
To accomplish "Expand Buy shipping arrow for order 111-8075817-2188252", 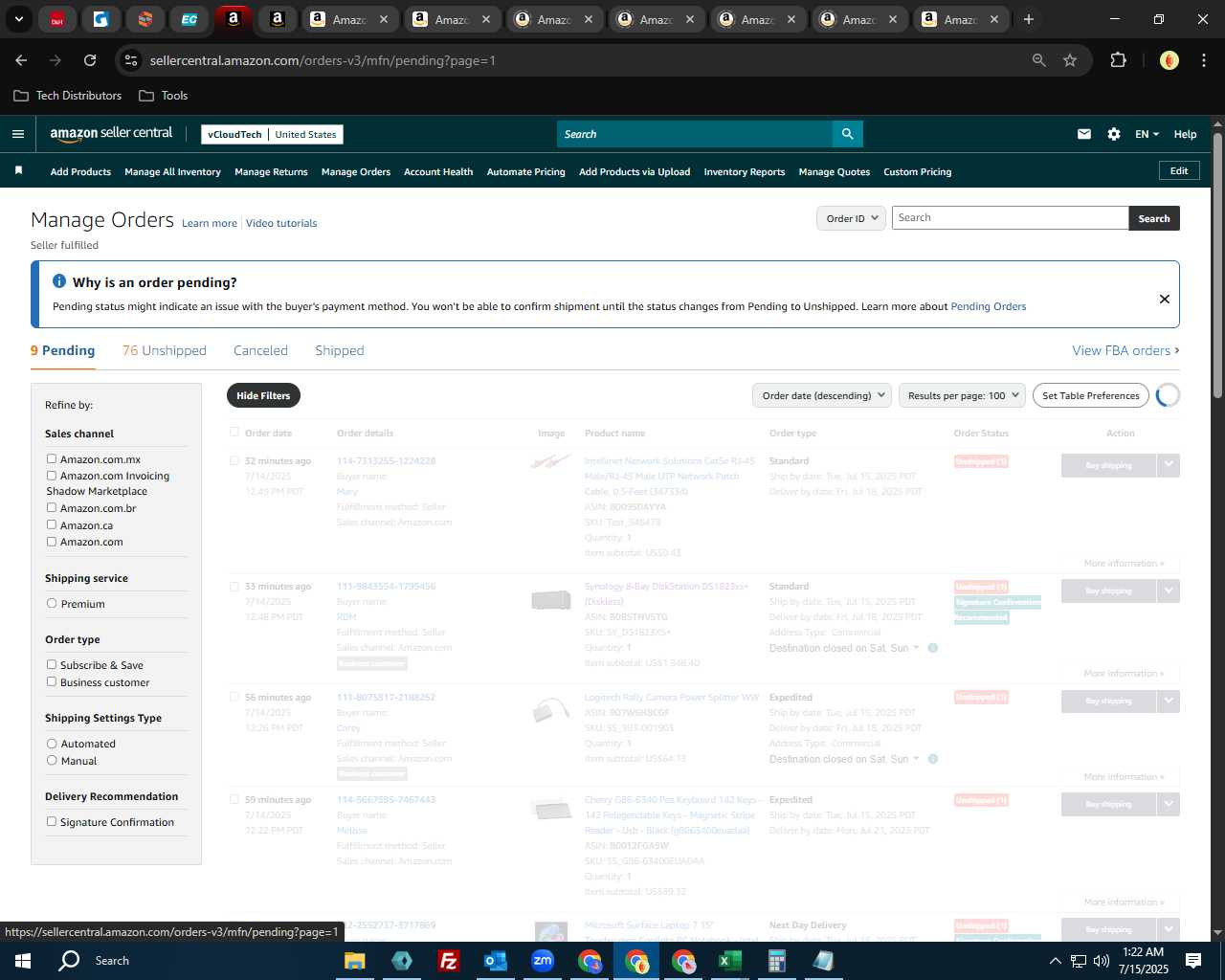I will pyautogui.click(x=1169, y=701).
